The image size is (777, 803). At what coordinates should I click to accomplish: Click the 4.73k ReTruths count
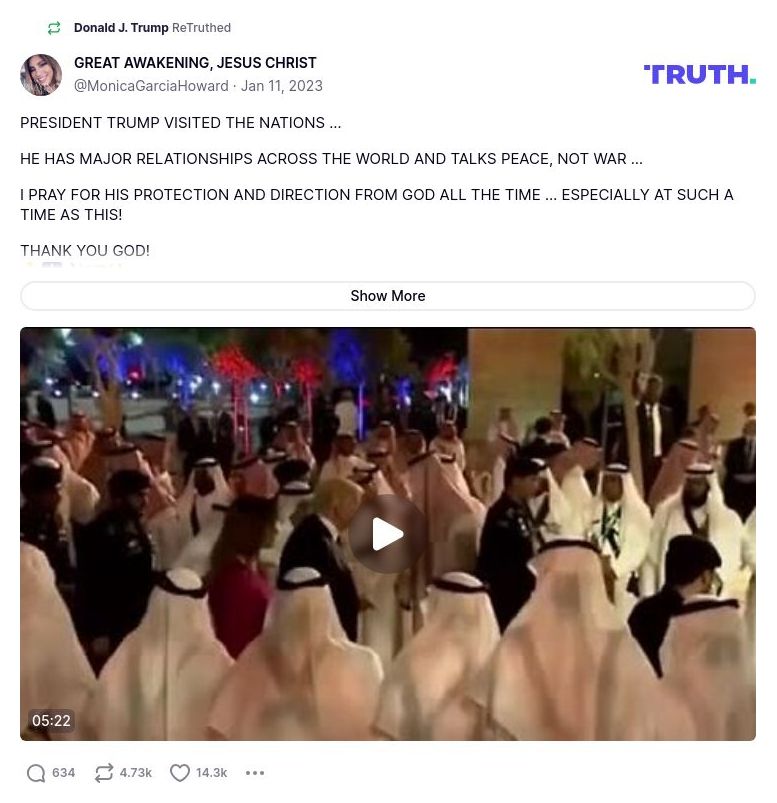[x=136, y=773]
